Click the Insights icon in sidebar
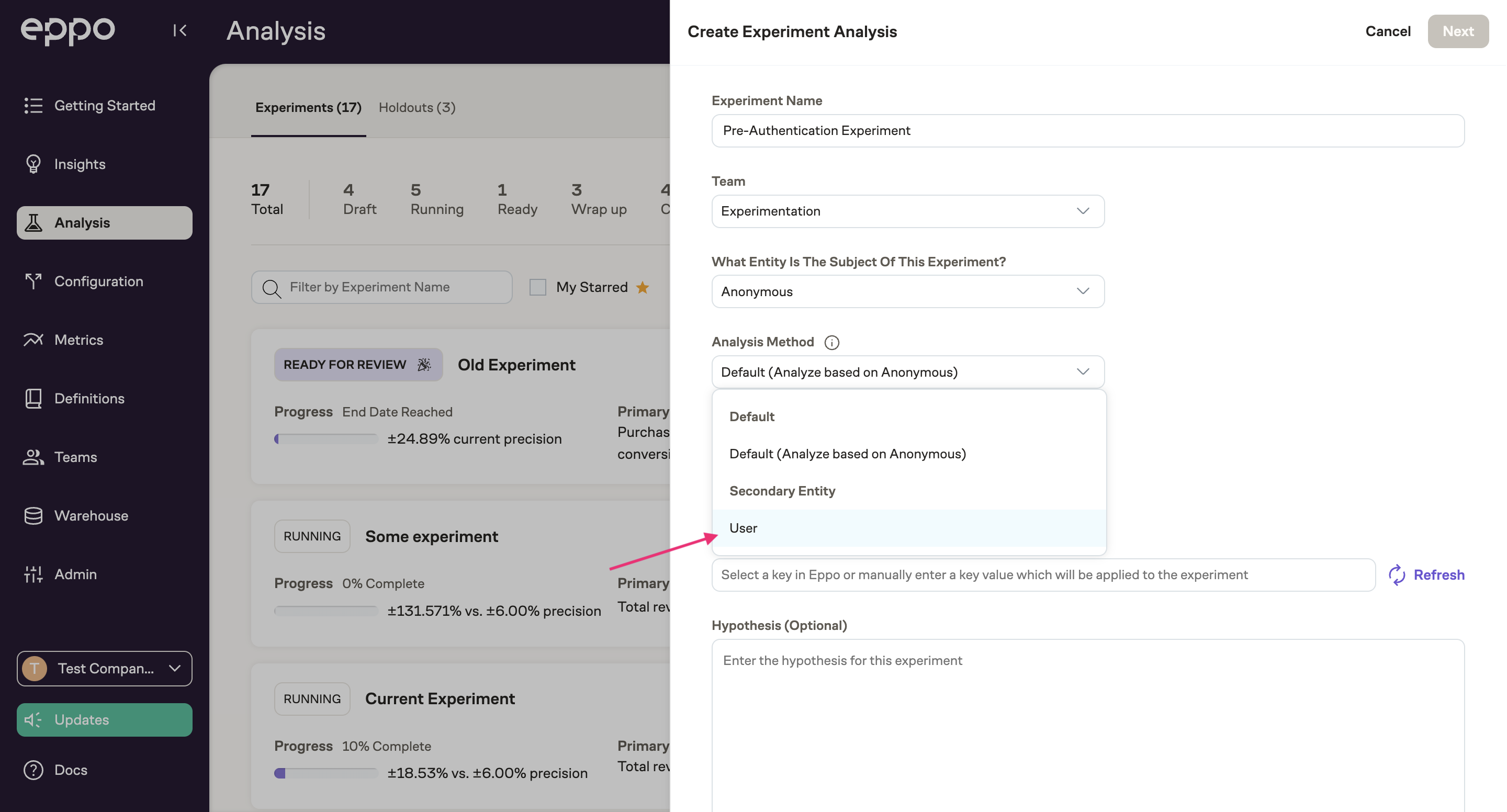This screenshot has width=1507, height=812. pos(34,164)
